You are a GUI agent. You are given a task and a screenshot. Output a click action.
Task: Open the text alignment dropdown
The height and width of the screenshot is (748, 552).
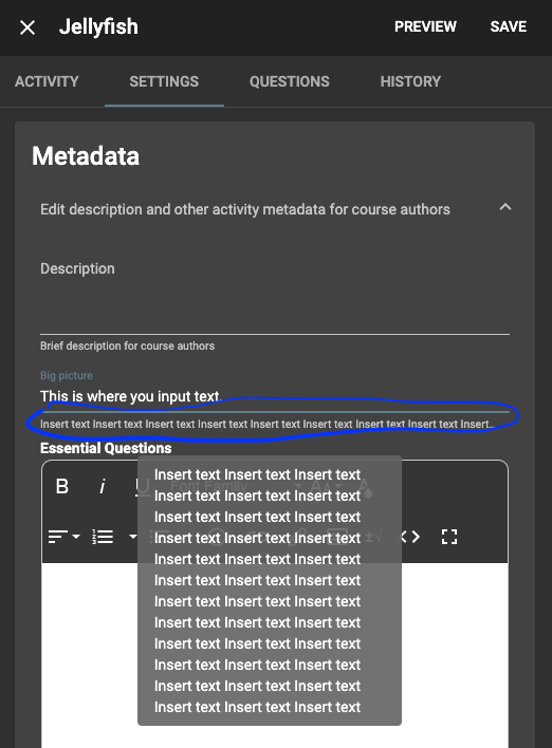[64, 537]
